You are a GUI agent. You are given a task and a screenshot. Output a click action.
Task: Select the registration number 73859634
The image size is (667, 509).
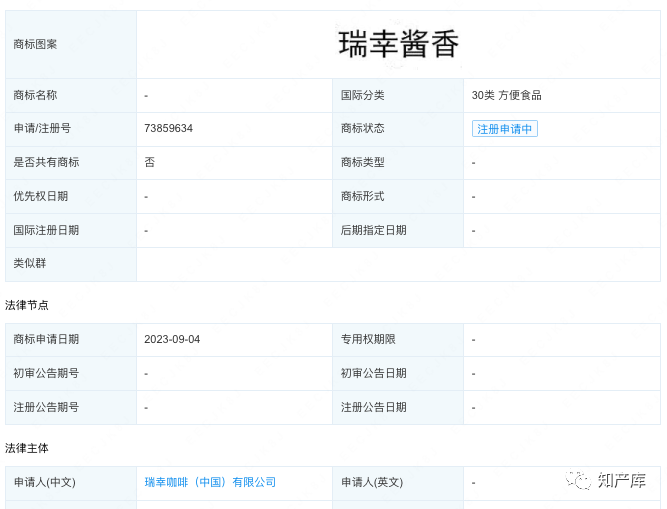(x=169, y=129)
